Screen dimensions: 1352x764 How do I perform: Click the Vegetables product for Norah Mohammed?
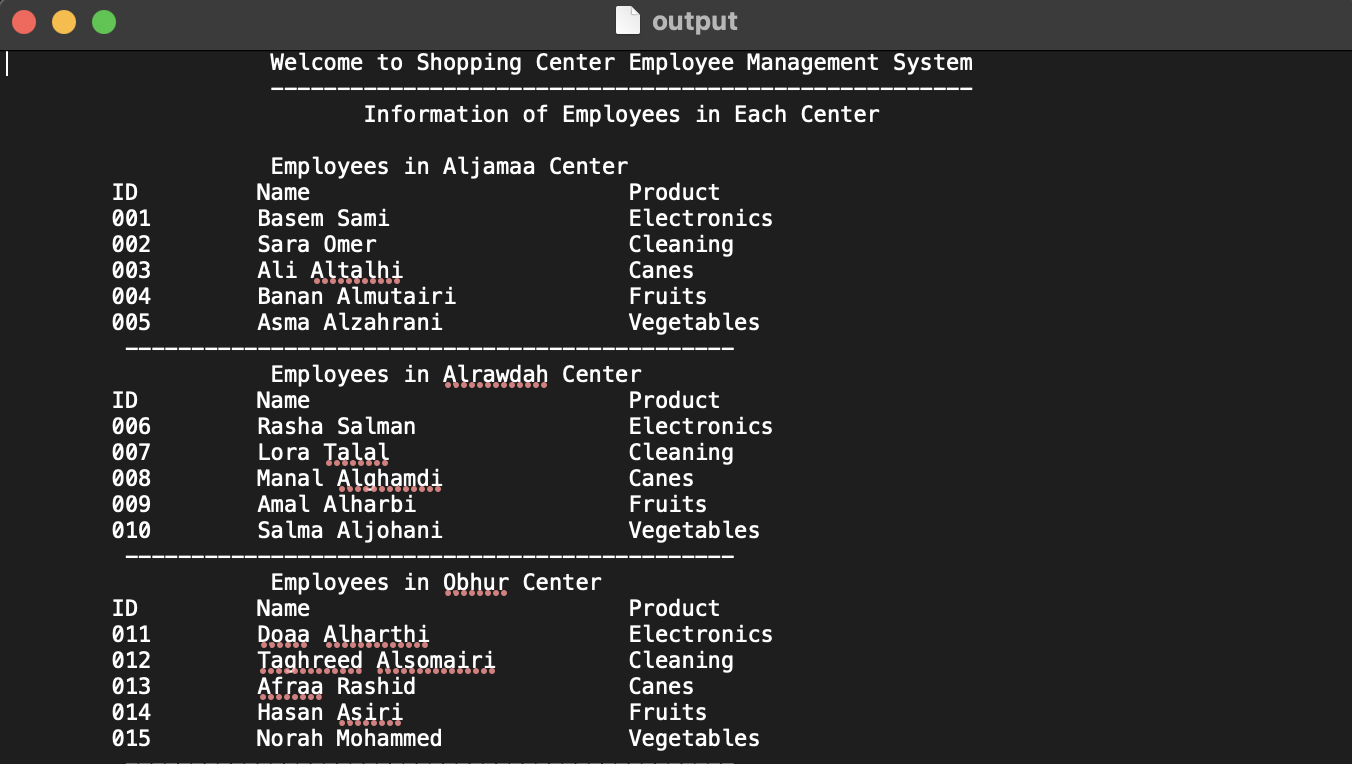[x=694, y=738]
